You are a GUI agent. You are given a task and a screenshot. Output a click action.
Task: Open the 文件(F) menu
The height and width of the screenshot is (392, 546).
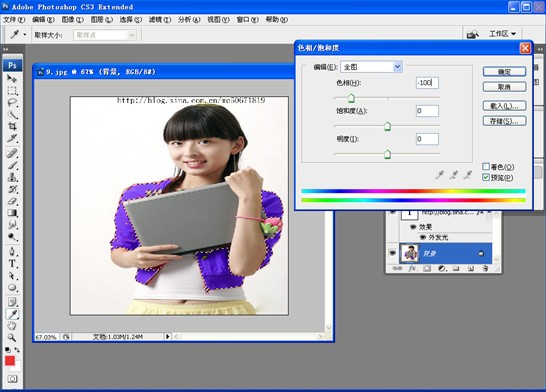(x=14, y=19)
